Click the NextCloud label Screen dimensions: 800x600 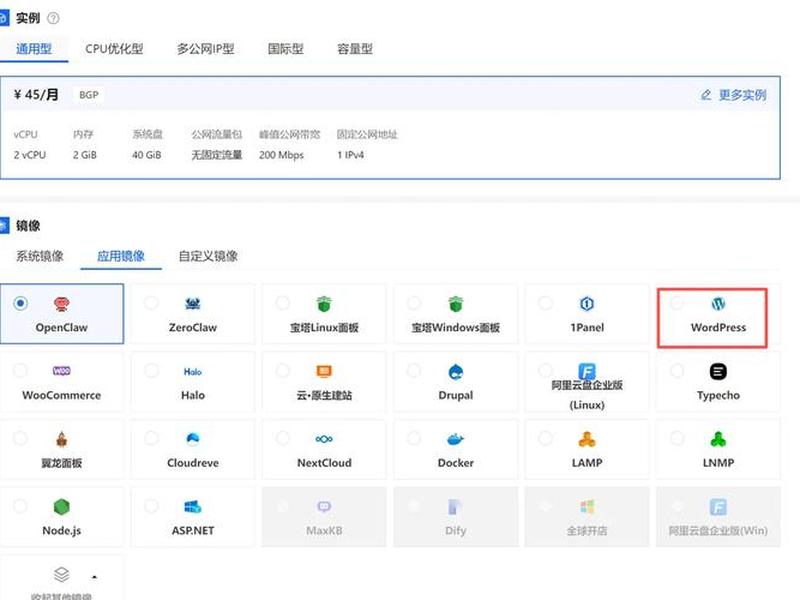coord(324,463)
